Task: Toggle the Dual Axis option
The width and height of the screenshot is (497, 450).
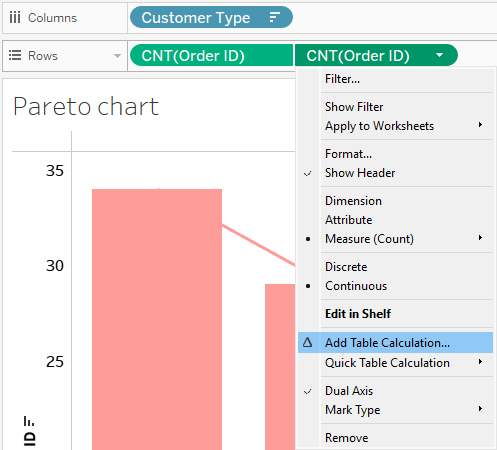Action: coord(349,391)
